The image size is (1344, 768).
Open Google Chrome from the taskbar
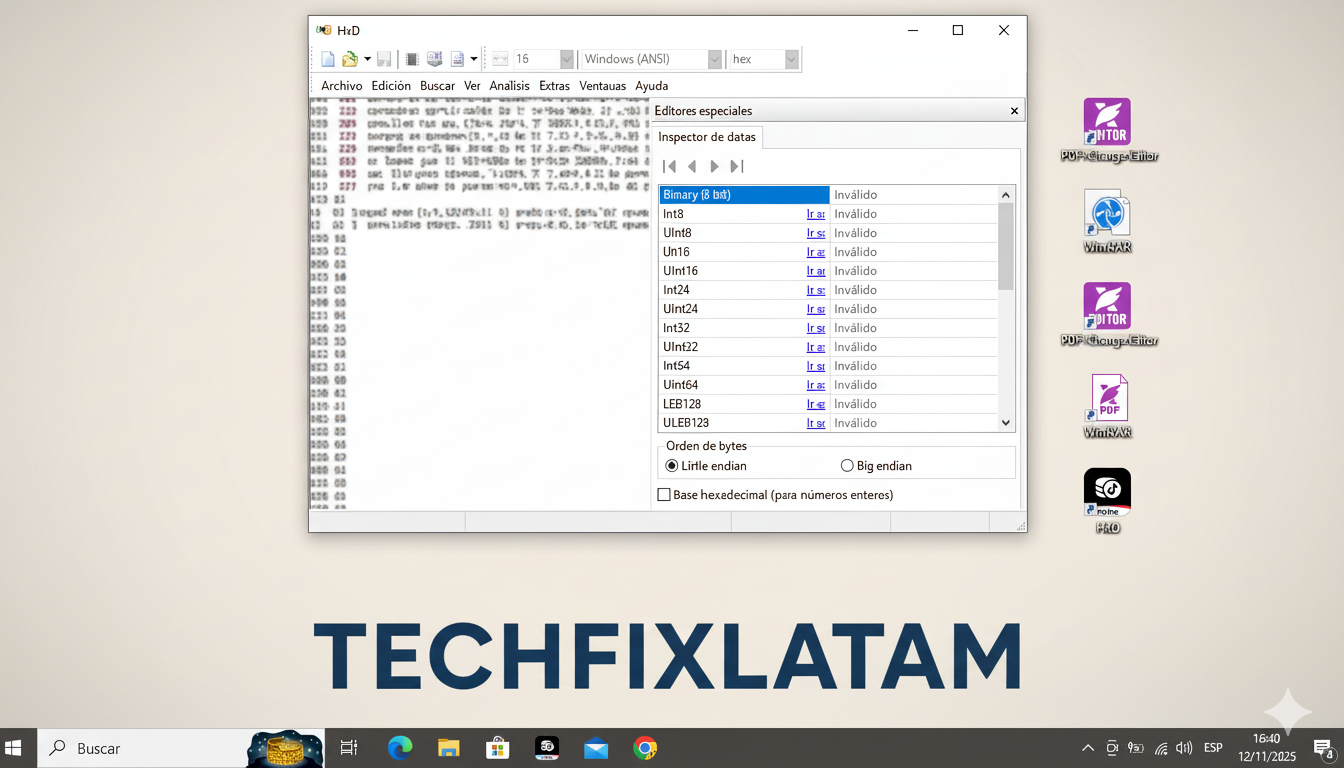click(645, 748)
